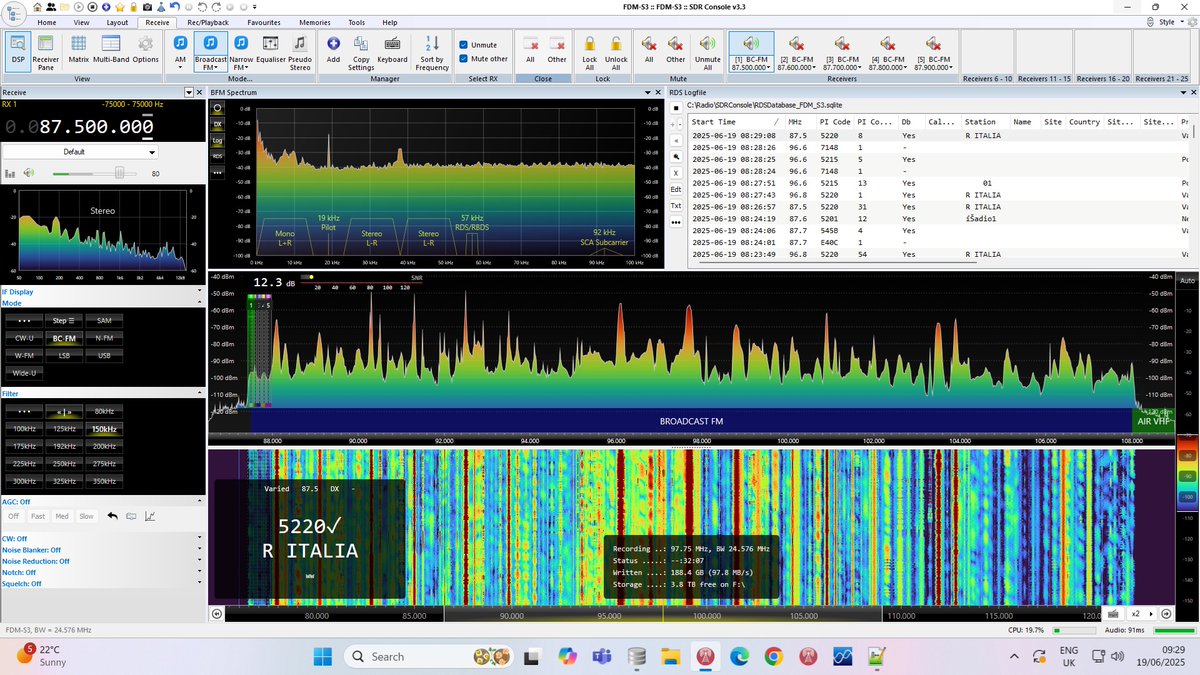Close All receivers
This screenshot has height=675, width=1200.
coord(530,50)
